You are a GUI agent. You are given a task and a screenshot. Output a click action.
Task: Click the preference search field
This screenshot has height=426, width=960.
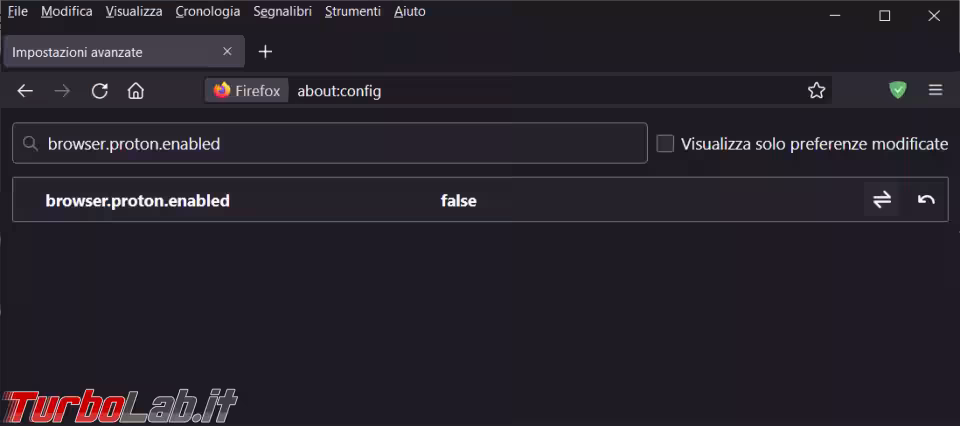click(330, 143)
